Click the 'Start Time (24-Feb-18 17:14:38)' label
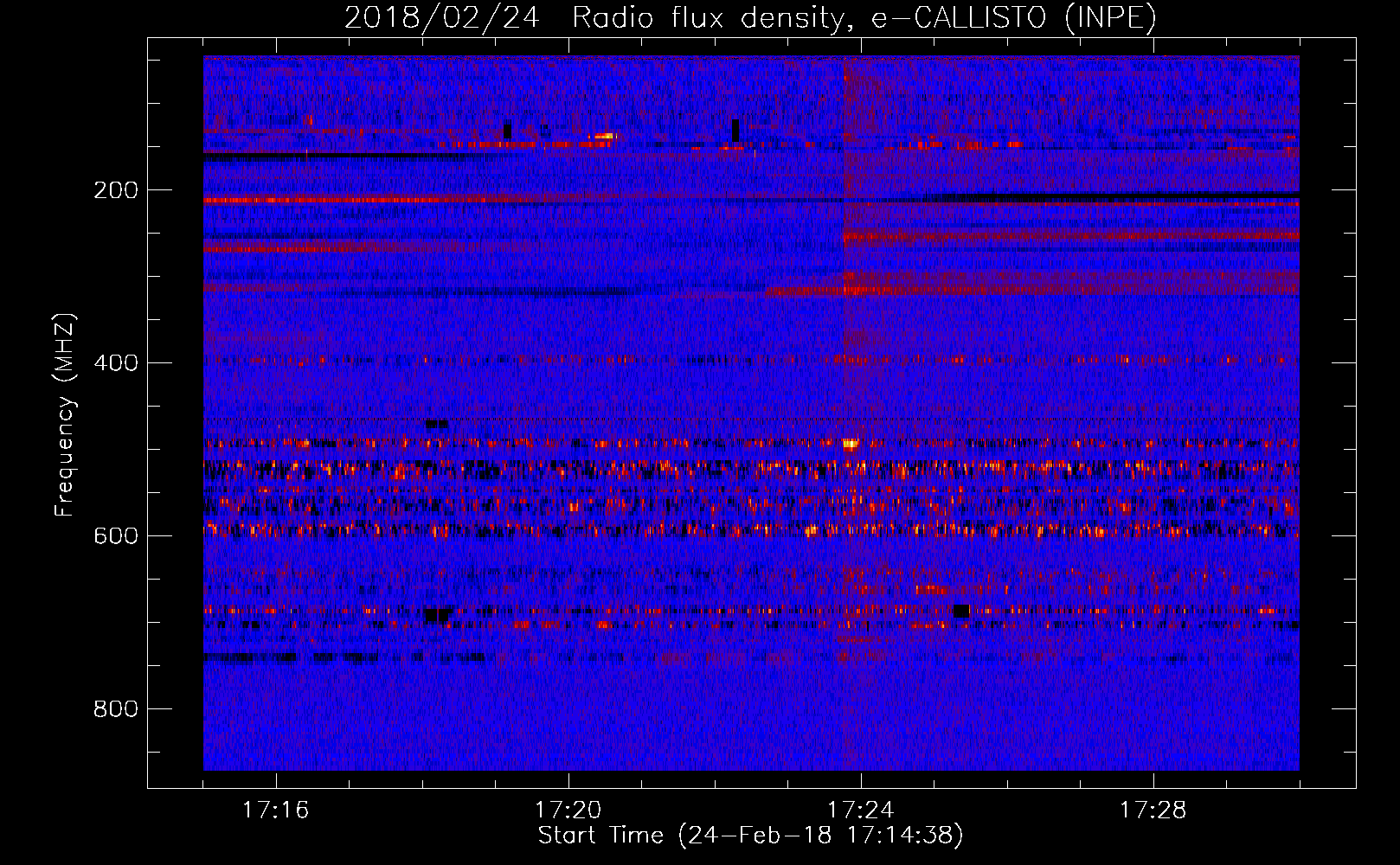The width and height of the screenshot is (1400, 865). coord(750,836)
